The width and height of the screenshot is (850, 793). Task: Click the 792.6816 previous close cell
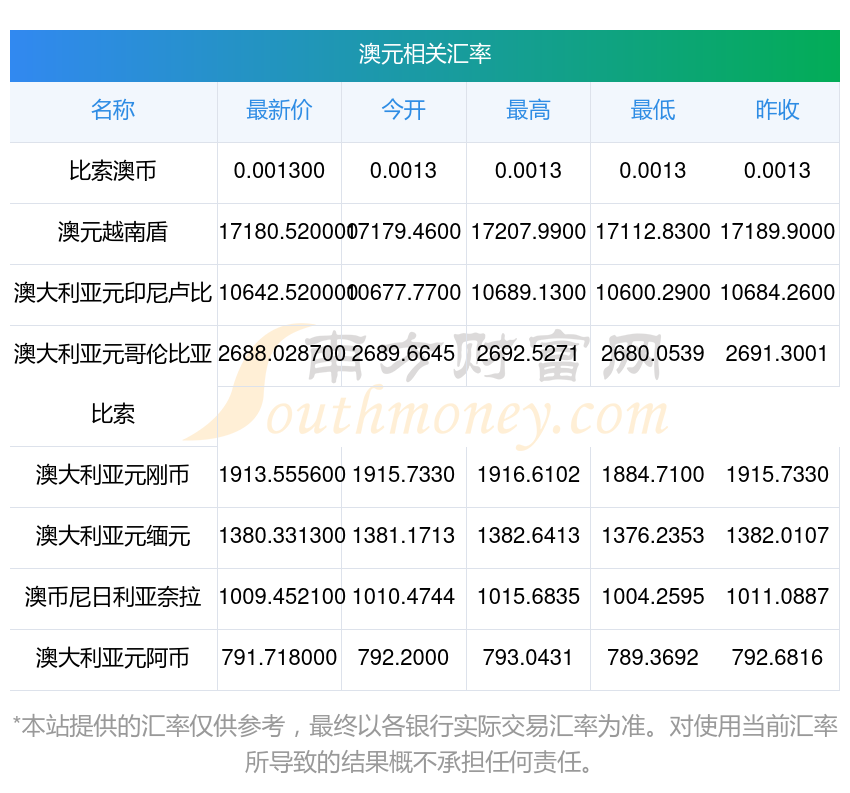(777, 658)
